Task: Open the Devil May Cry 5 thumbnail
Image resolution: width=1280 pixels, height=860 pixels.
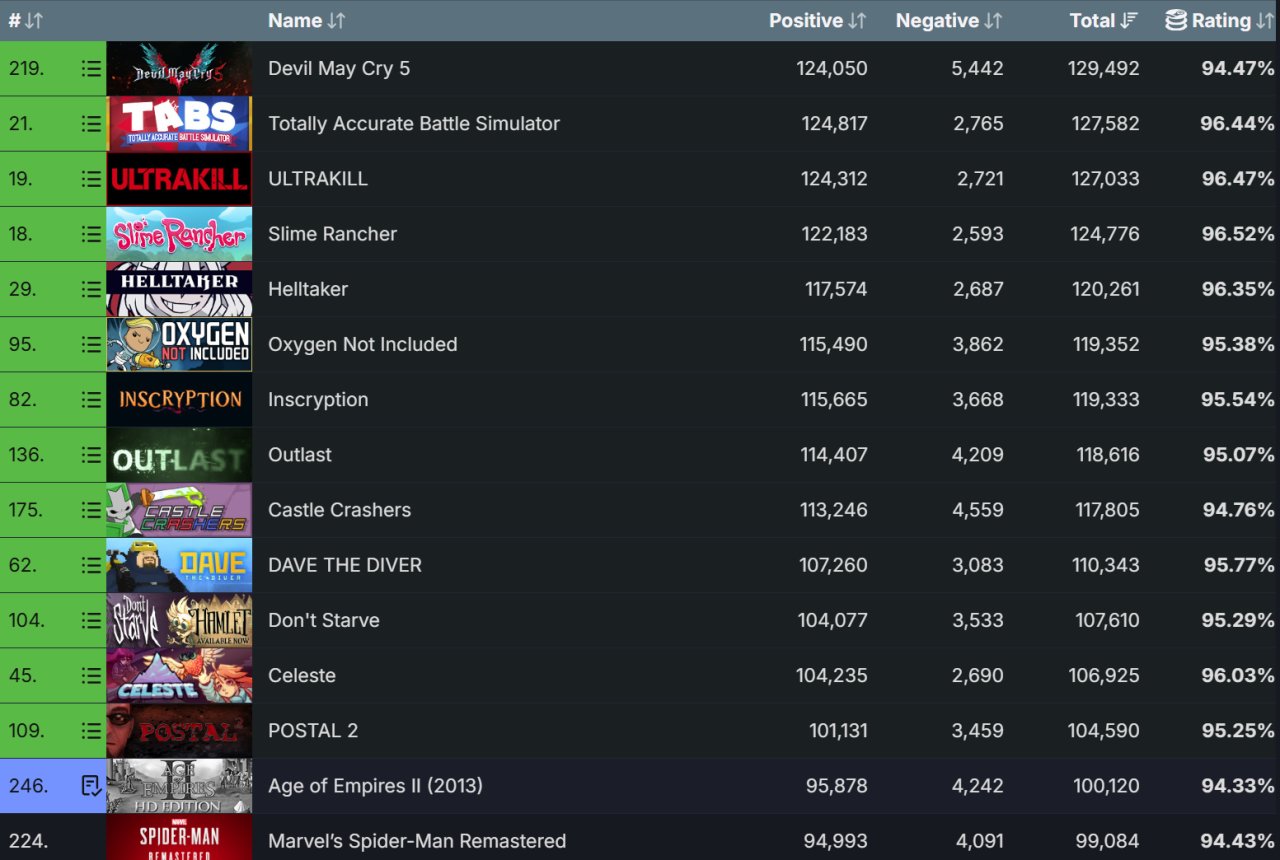Action: (x=179, y=69)
